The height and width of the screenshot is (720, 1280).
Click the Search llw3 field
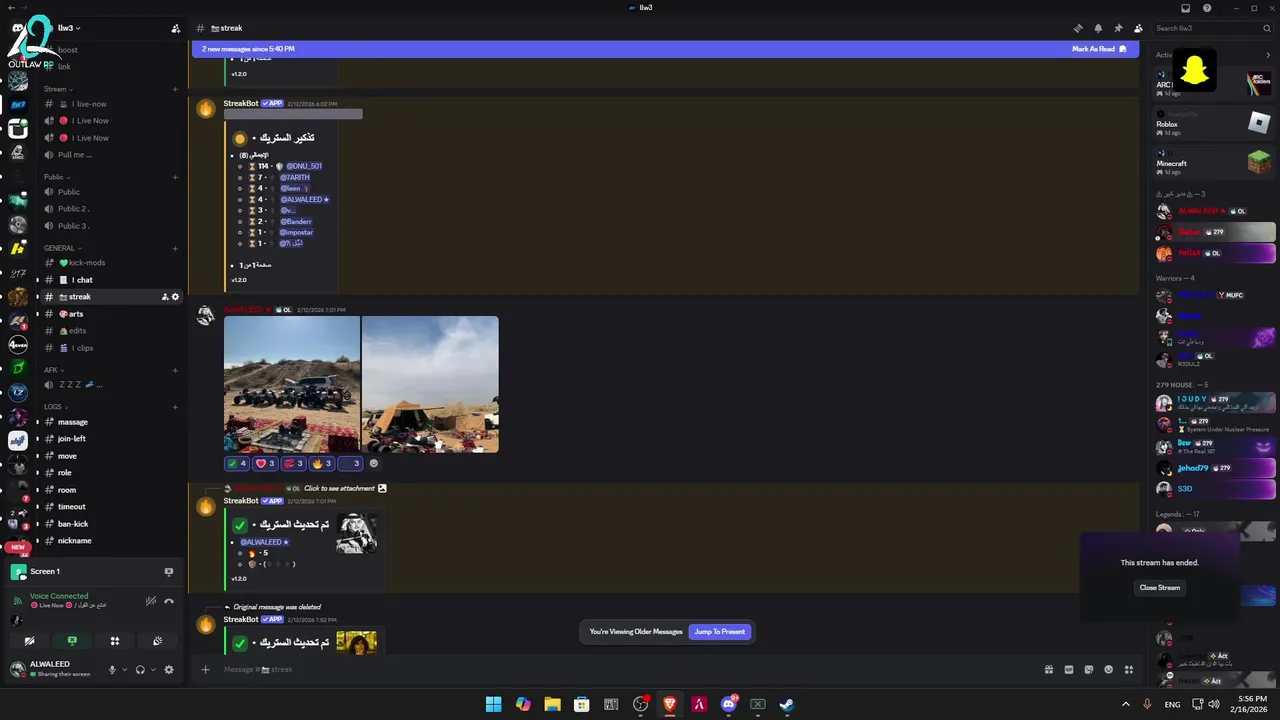(1211, 28)
